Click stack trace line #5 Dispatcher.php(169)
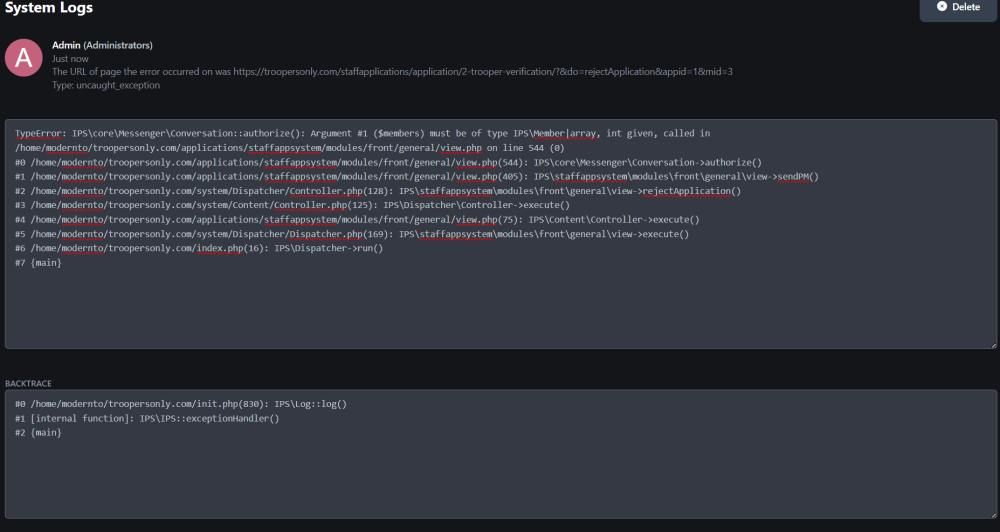Image resolution: width=1000 pixels, height=532 pixels. pyautogui.click(x=352, y=234)
